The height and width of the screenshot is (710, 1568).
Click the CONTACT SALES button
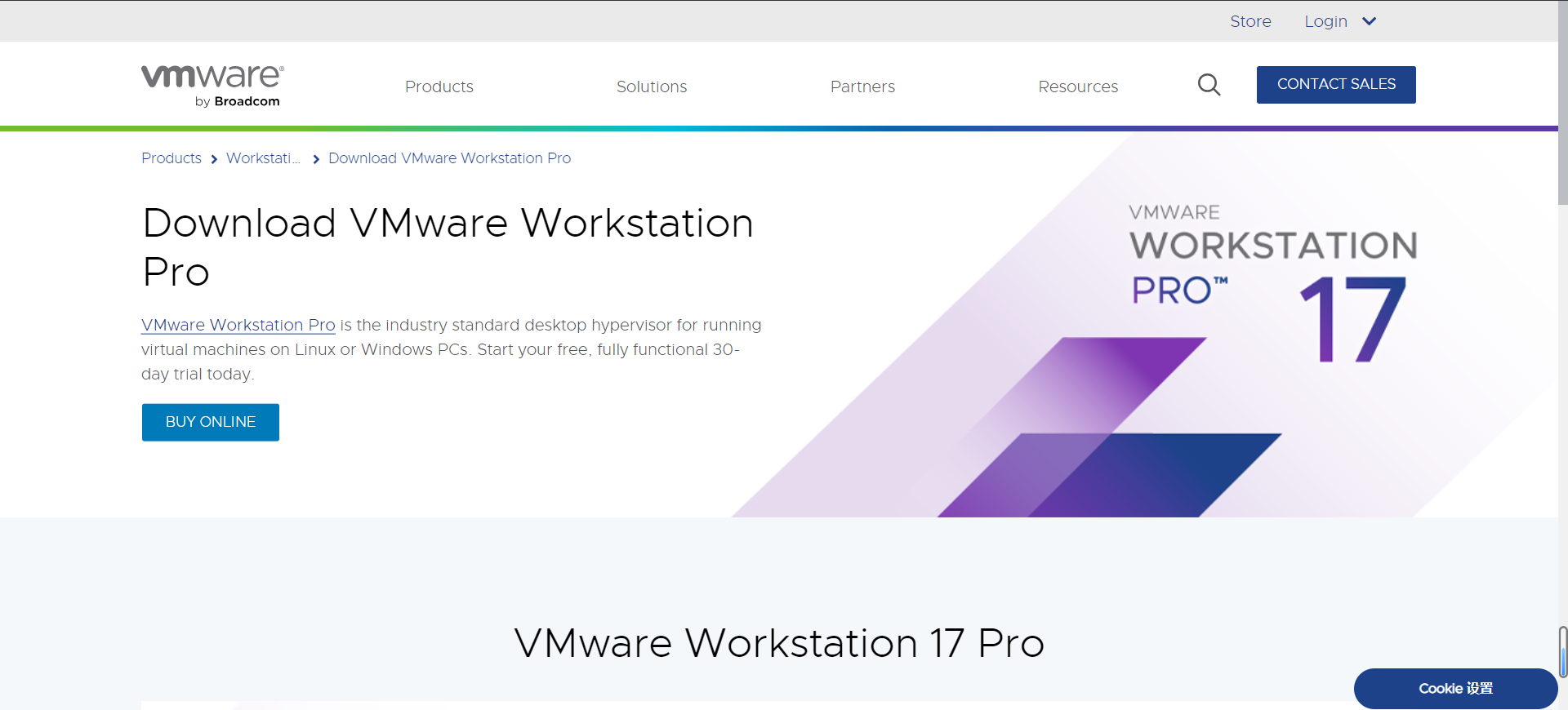pos(1336,85)
